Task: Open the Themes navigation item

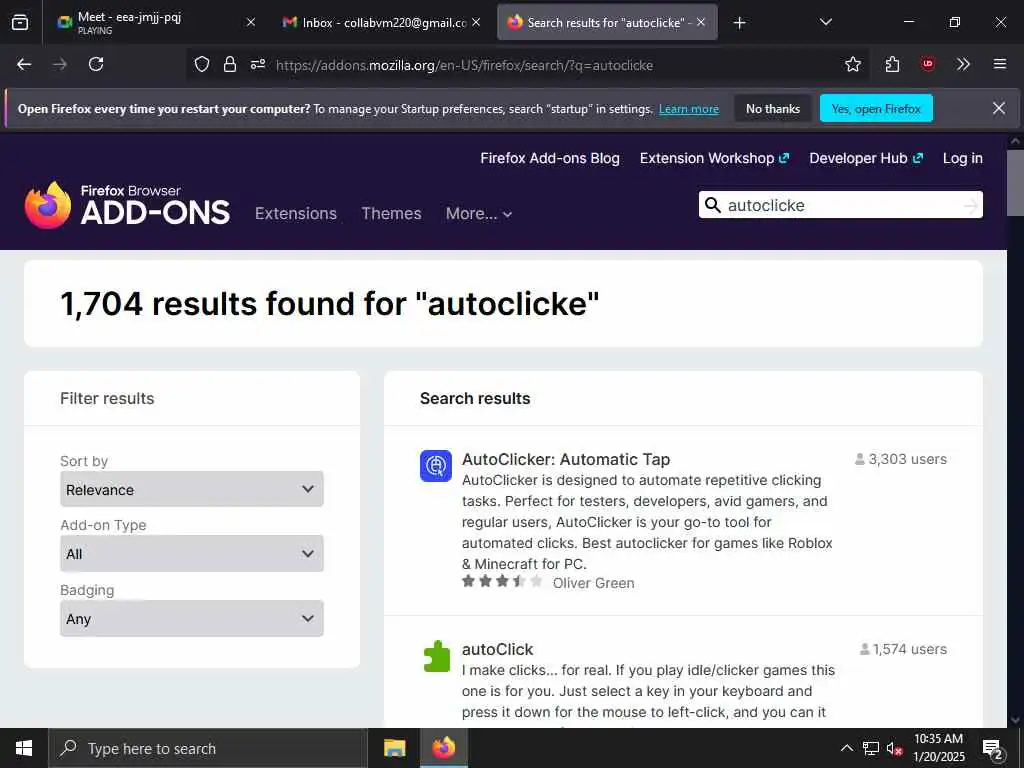Action: (391, 214)
